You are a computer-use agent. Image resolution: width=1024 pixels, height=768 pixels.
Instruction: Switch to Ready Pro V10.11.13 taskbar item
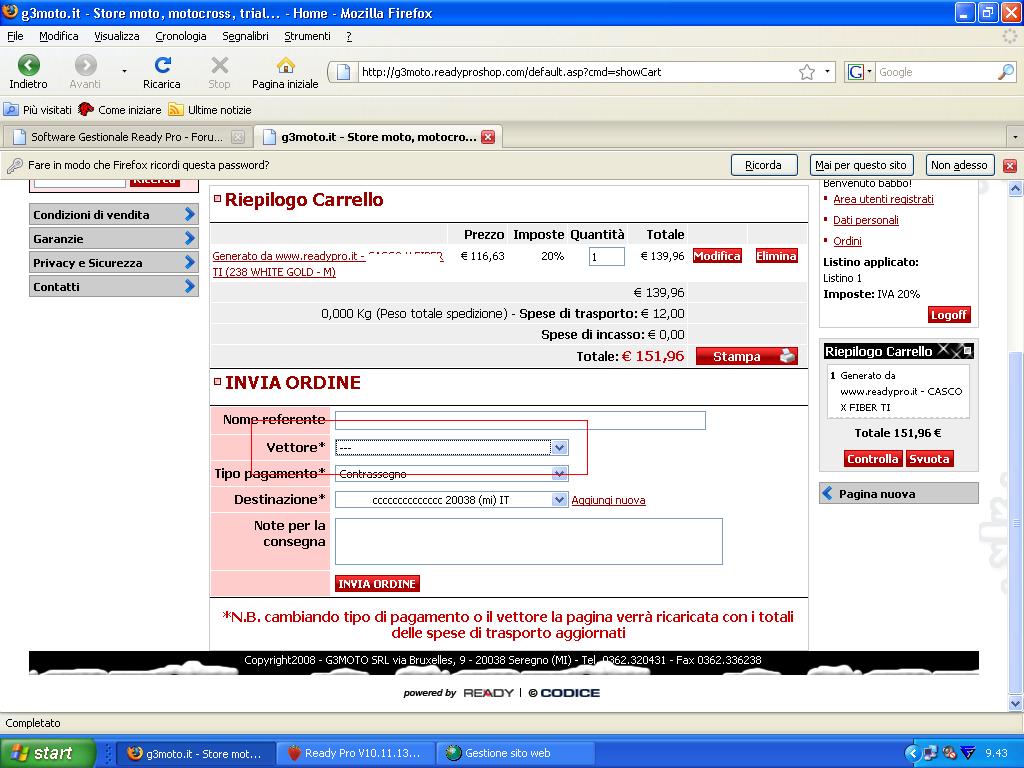click(x=355, y=753)
